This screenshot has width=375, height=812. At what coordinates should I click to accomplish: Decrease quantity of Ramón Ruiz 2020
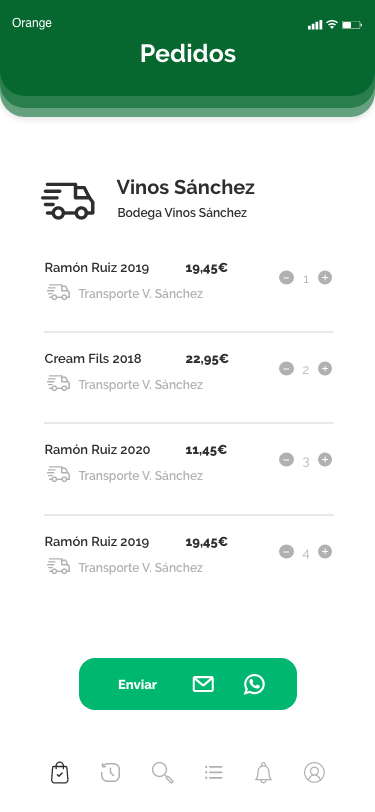pos(286,460)
